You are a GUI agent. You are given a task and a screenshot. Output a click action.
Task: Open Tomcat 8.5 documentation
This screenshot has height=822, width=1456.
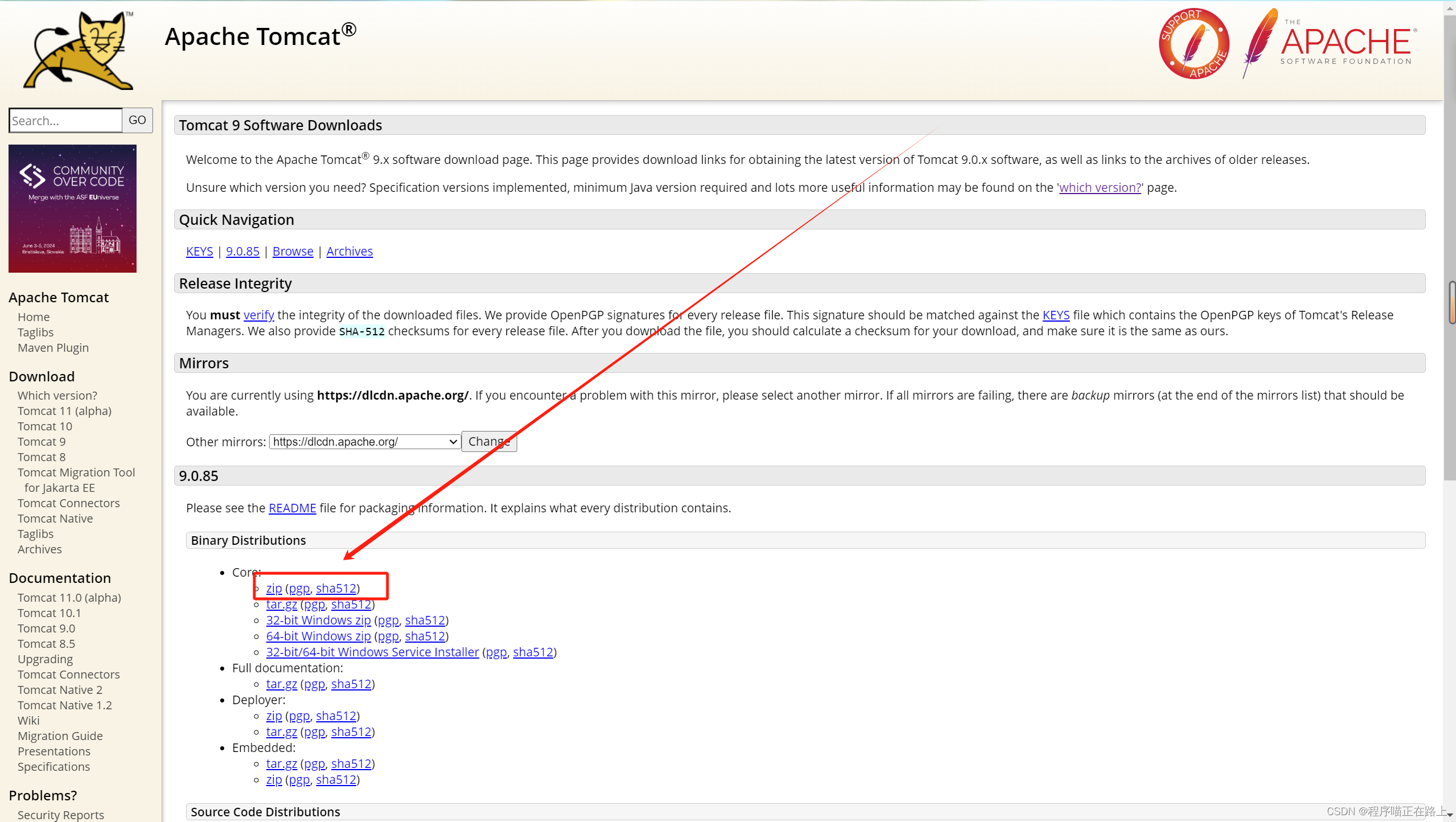tap(46, 644)
